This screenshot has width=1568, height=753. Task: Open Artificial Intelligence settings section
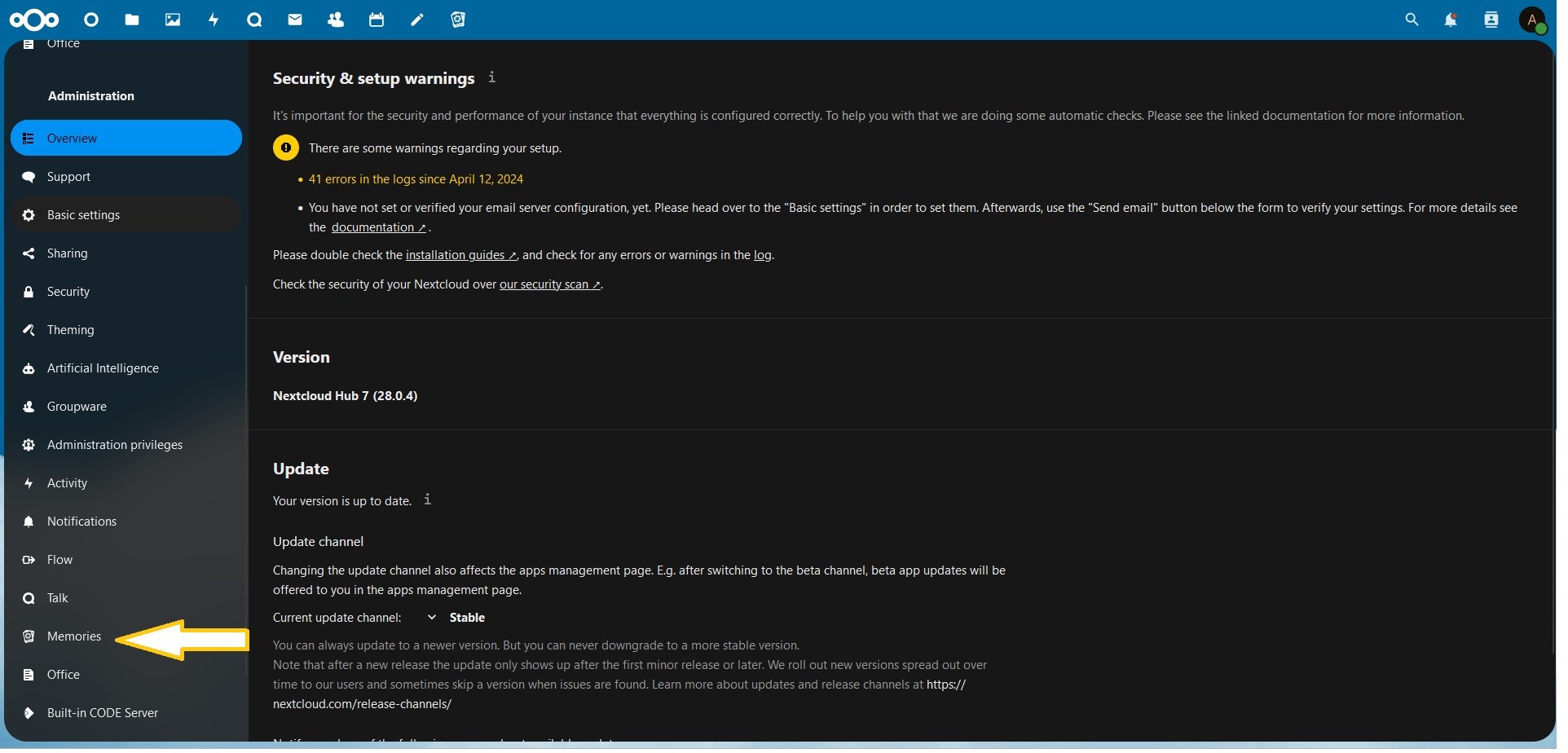pyautogui.click(x=103, y=371)
